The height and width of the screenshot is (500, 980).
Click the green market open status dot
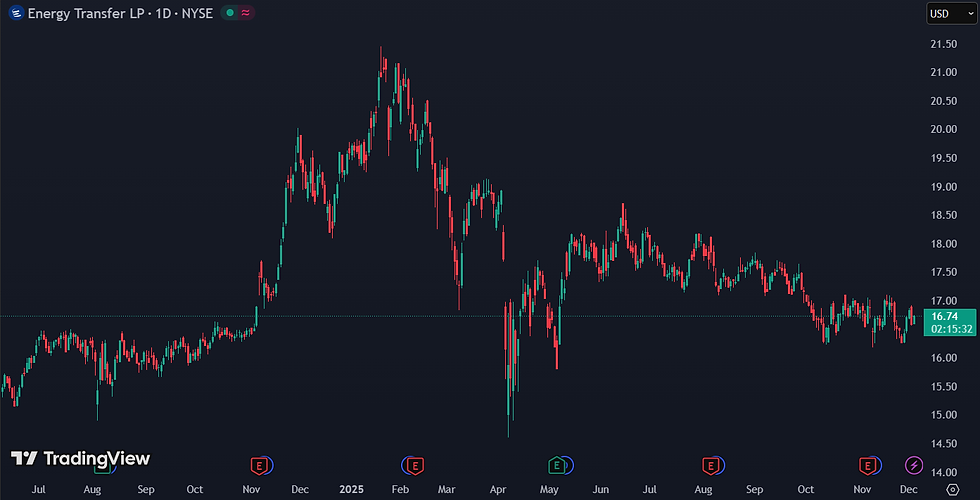[x=231, y=12]
